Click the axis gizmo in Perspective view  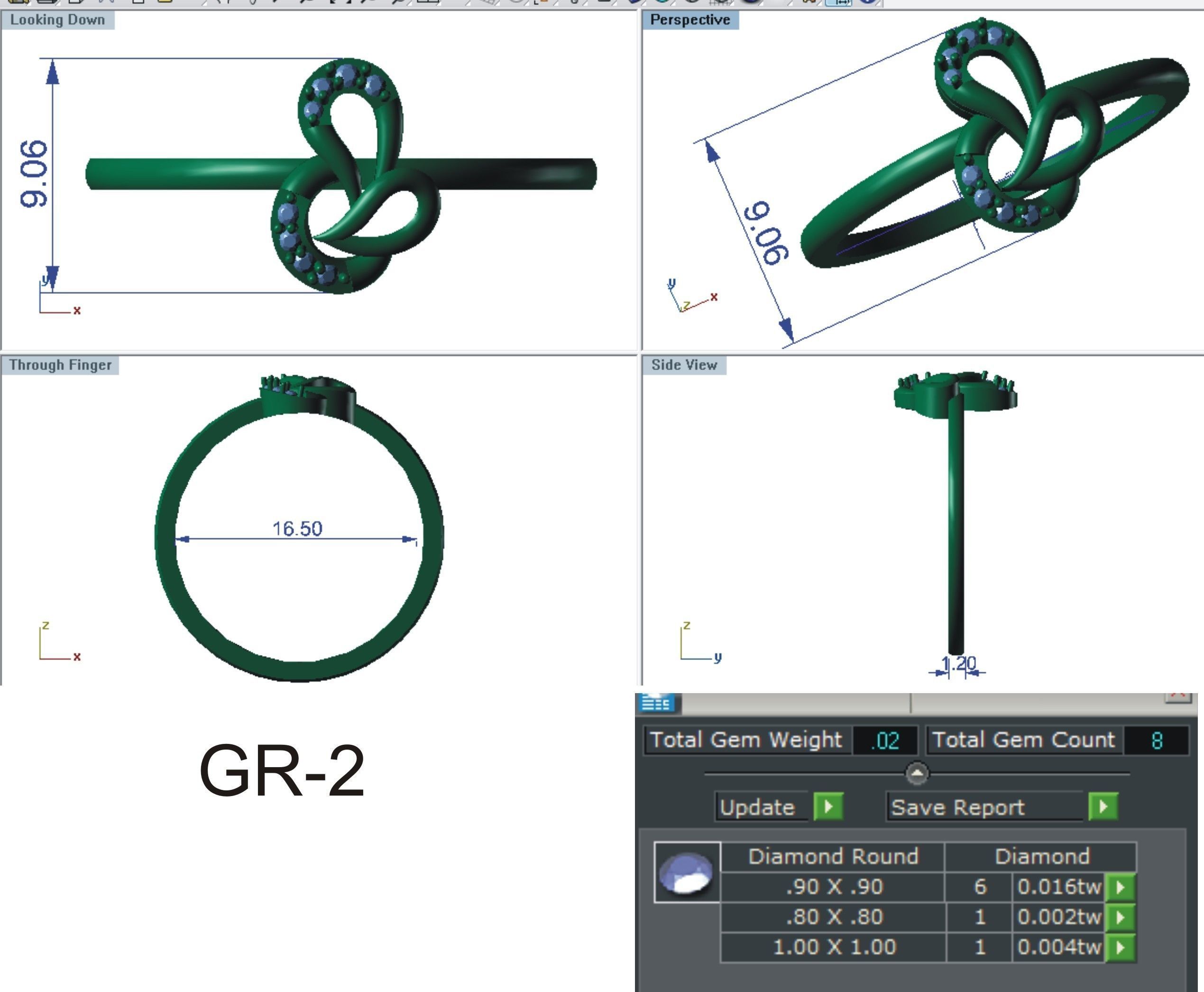(x=692, y=296)
